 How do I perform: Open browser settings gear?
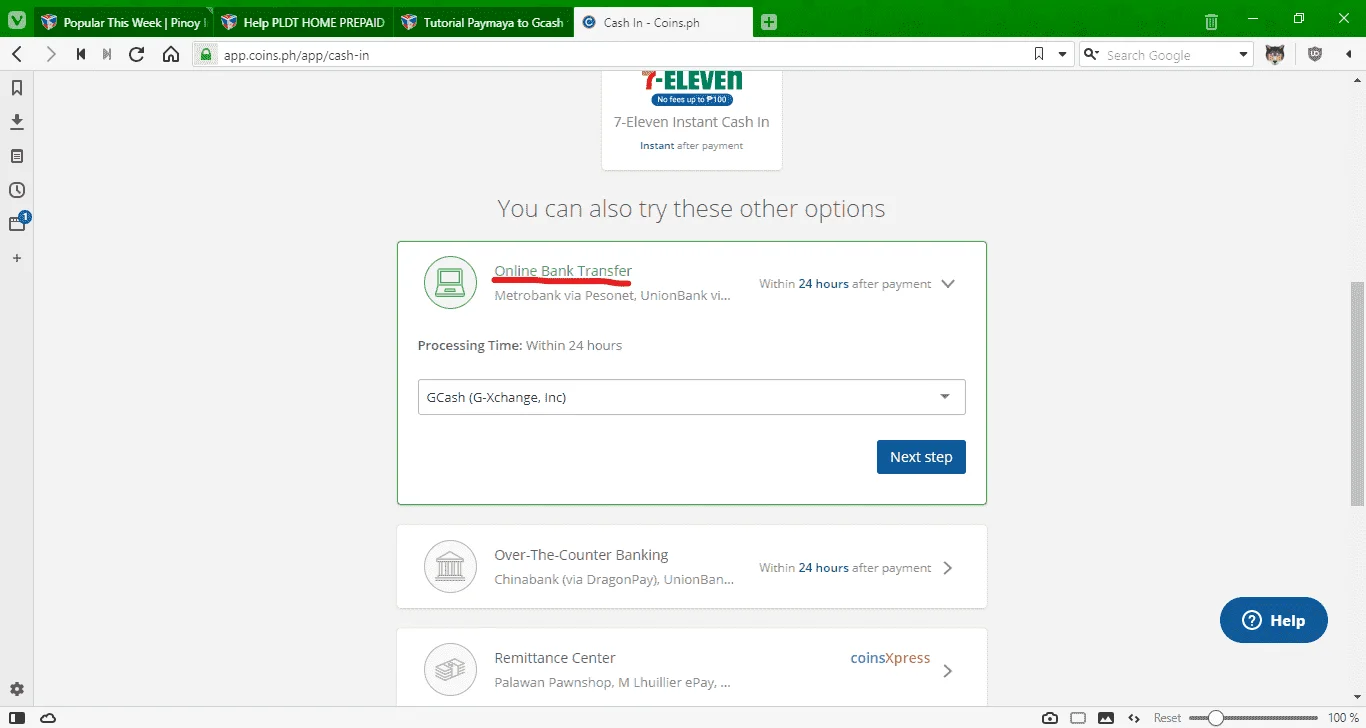pos(17,689)
